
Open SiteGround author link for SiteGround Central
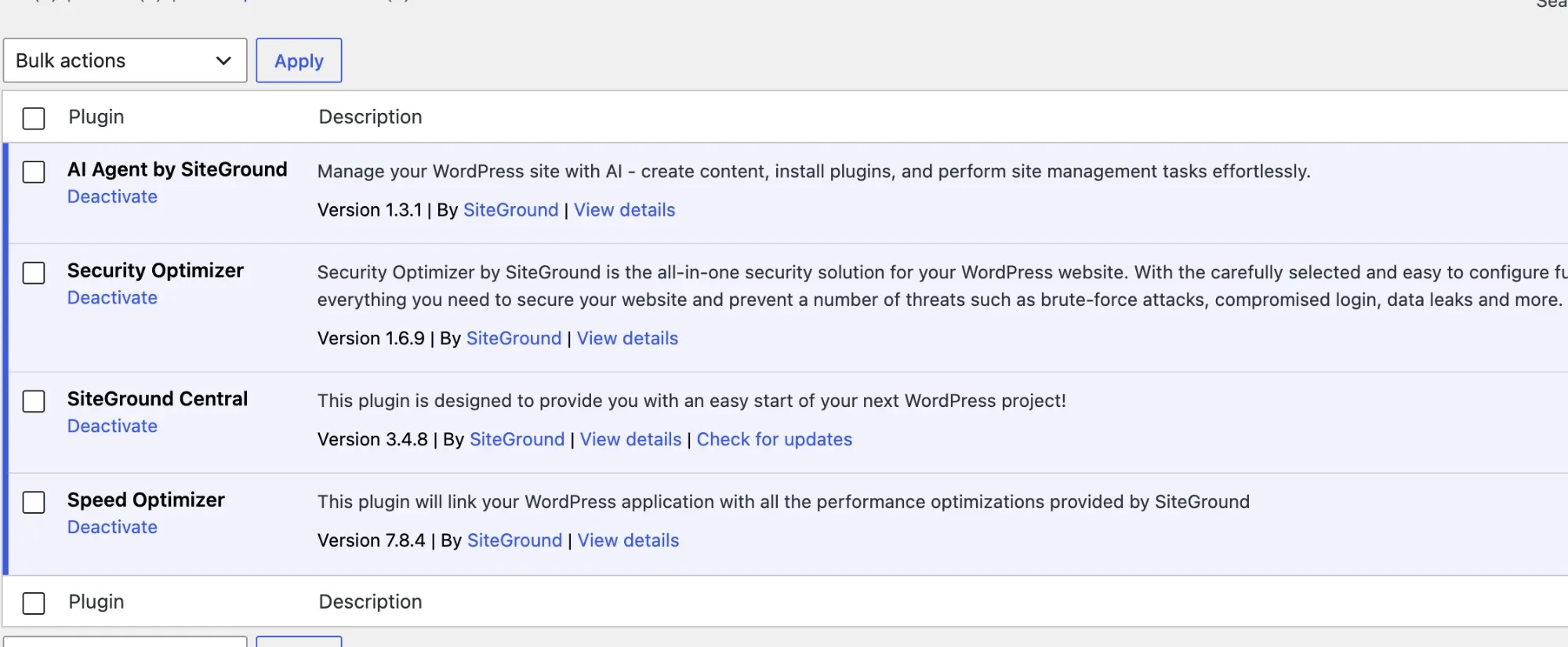tap(517, 439)
